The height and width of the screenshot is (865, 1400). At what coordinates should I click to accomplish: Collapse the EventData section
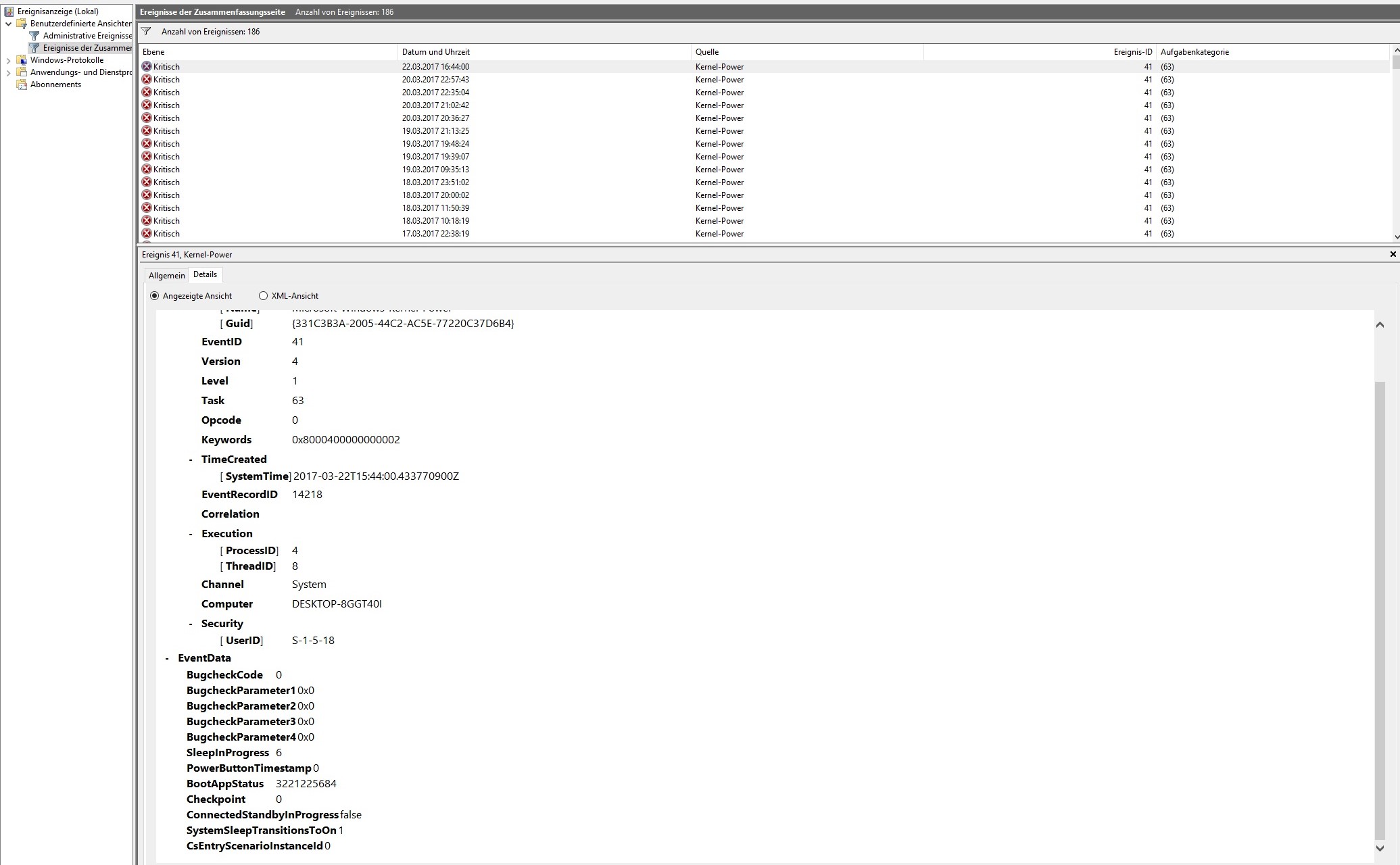(167, 658)
